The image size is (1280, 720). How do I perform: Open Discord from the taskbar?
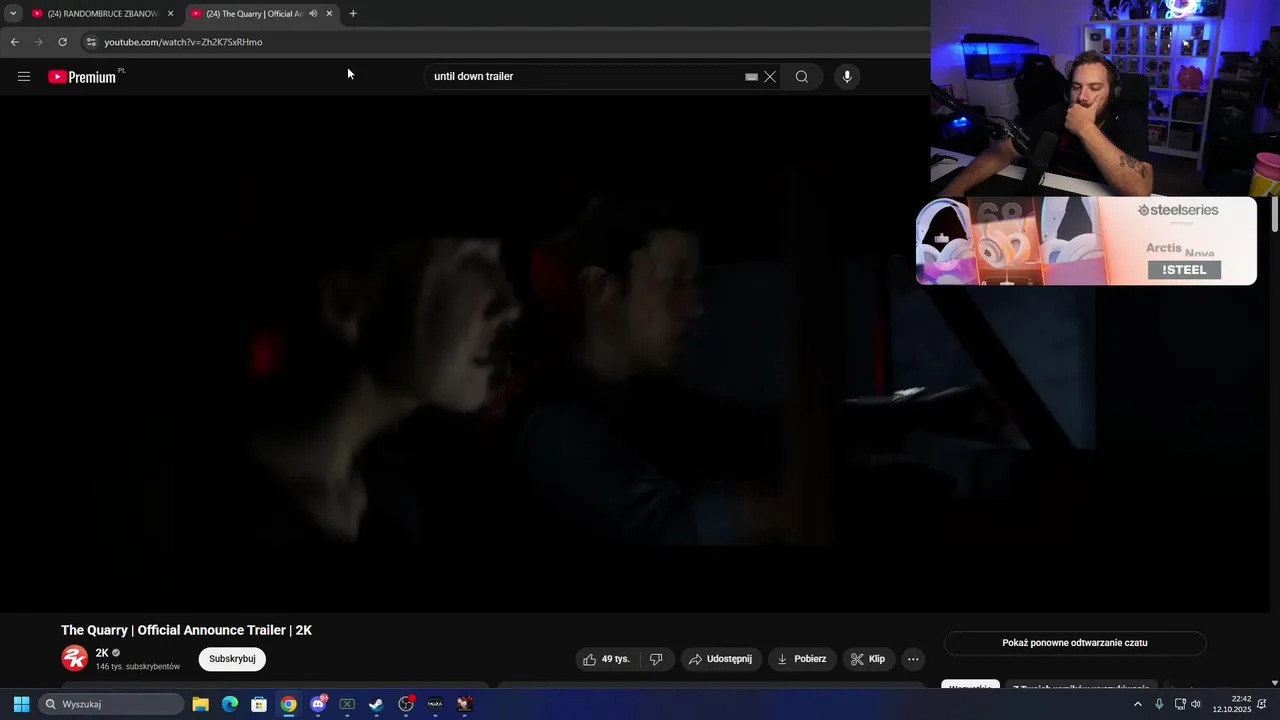[318, 704]
